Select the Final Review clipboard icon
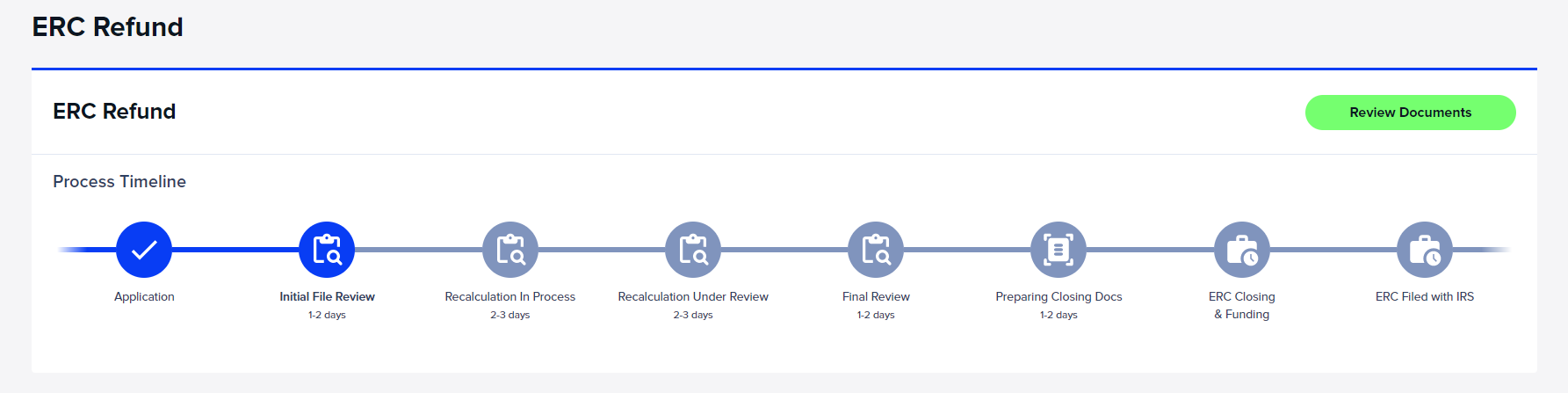Viewport: 1568px width, 393px height. [876, 250]
